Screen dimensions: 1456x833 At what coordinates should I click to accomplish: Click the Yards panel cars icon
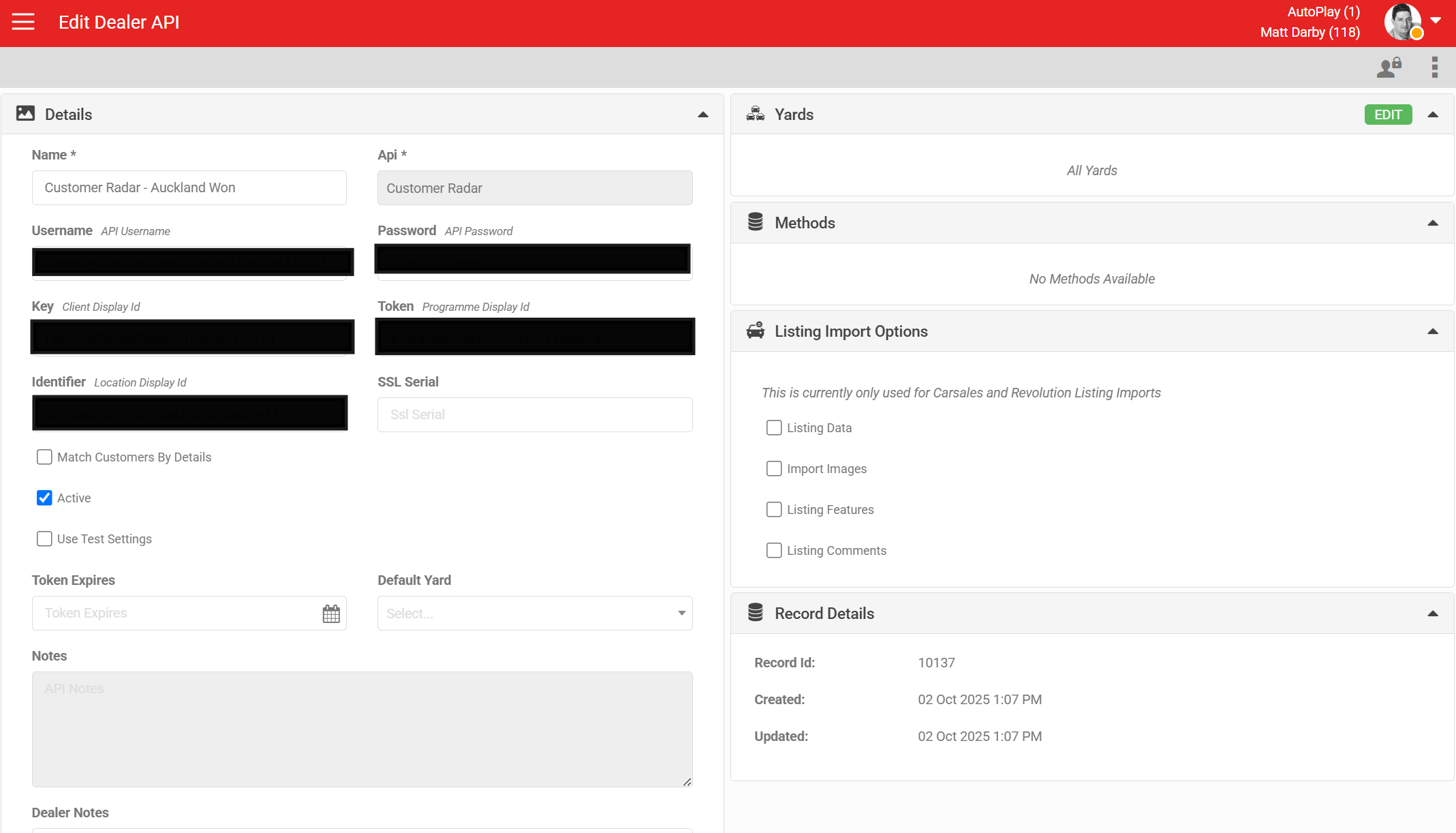click(x=756, y=114)
